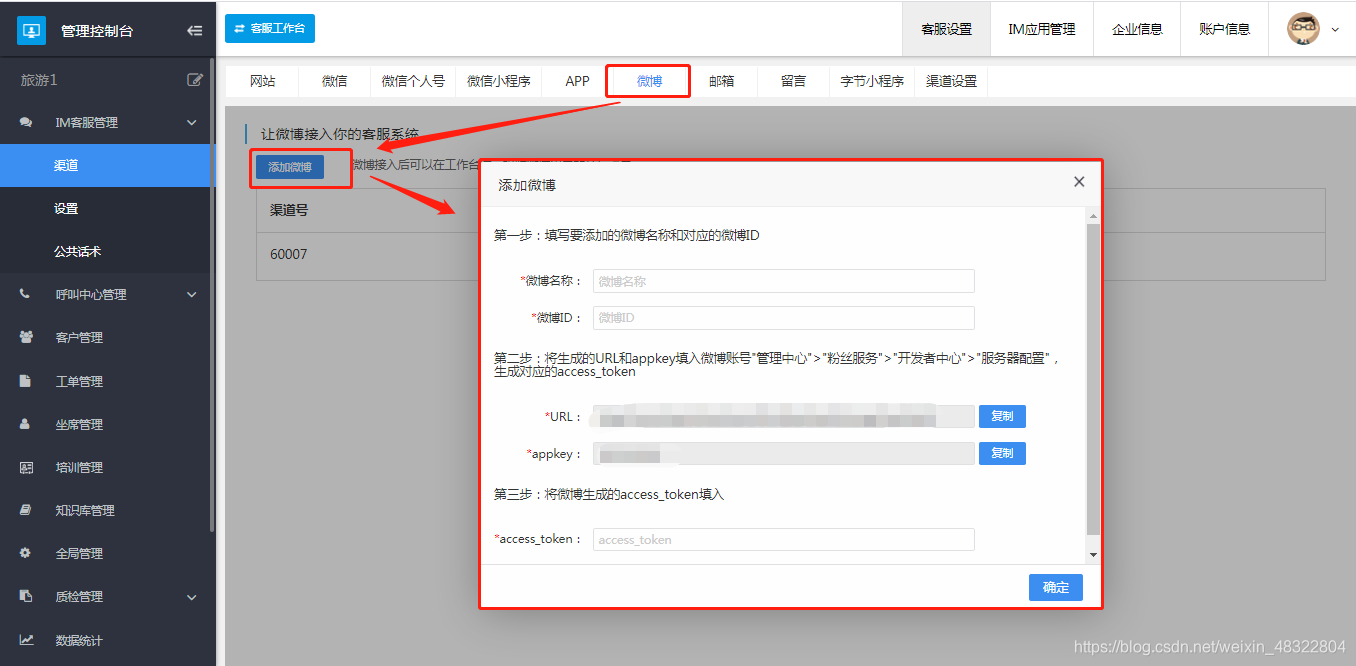
Task: Click the dialog scrollbar down arrow
Action: point(1093,554)
